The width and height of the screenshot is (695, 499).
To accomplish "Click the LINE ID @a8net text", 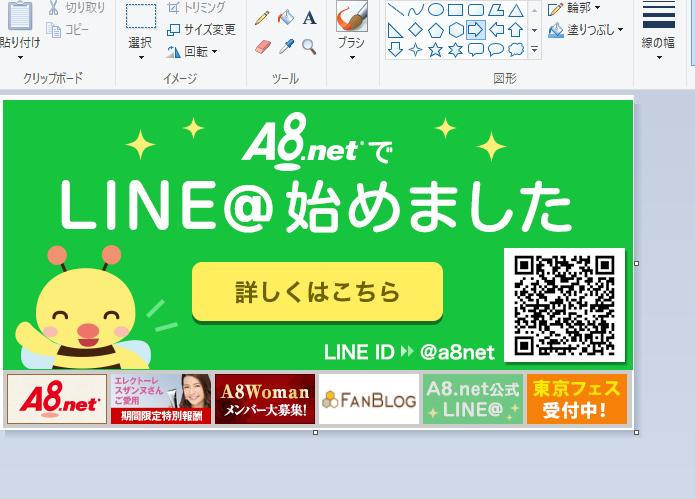I will (409, 352).
